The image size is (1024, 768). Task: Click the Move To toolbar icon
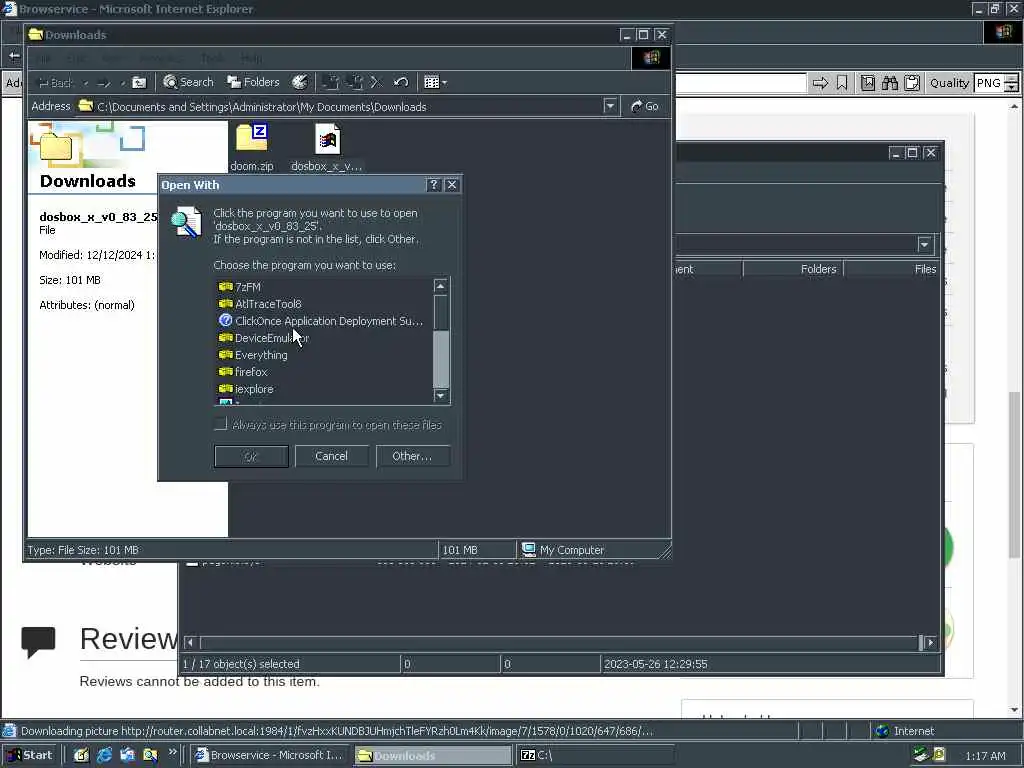point(330,82)
